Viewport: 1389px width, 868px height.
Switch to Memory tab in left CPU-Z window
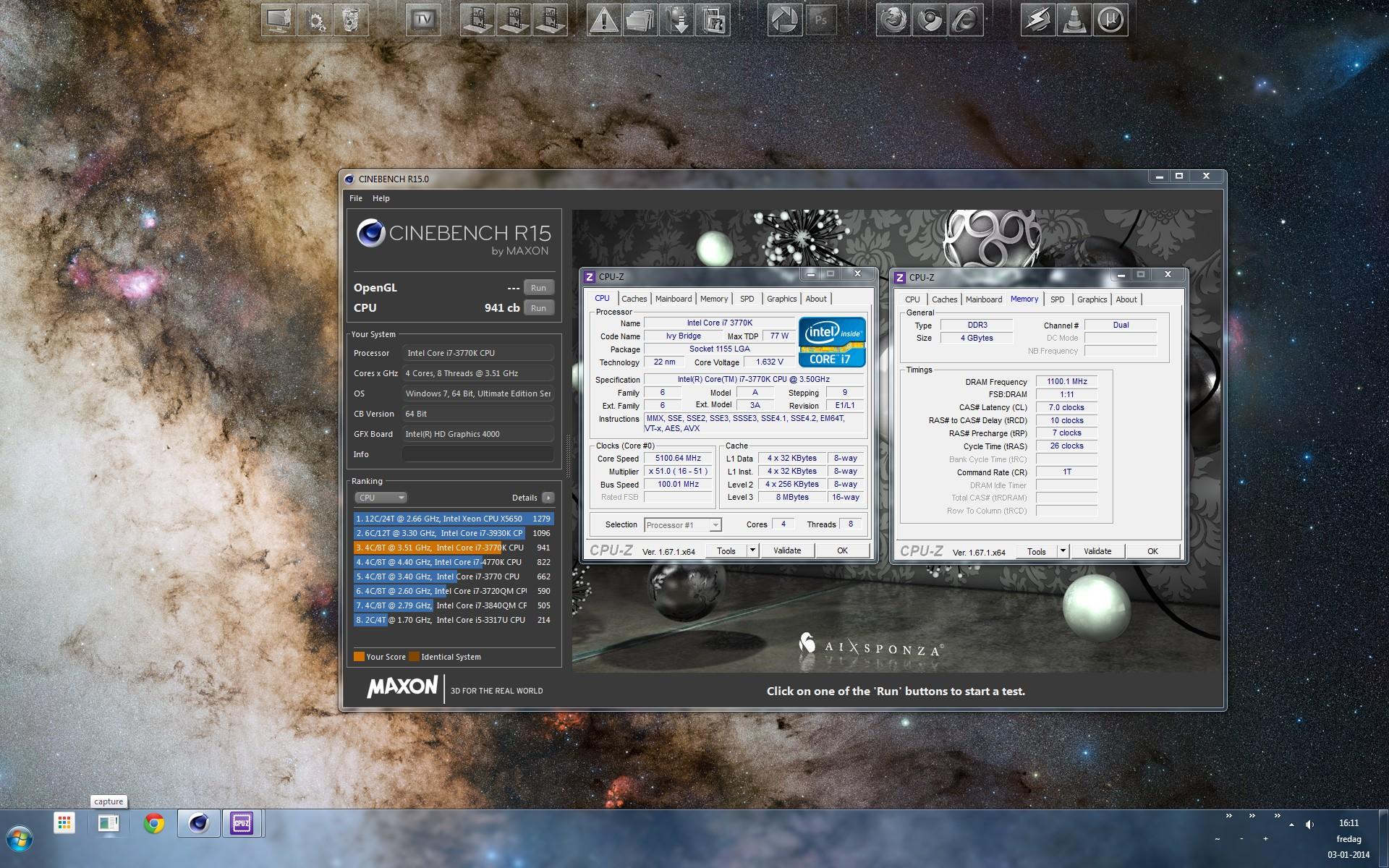point(714,299)
